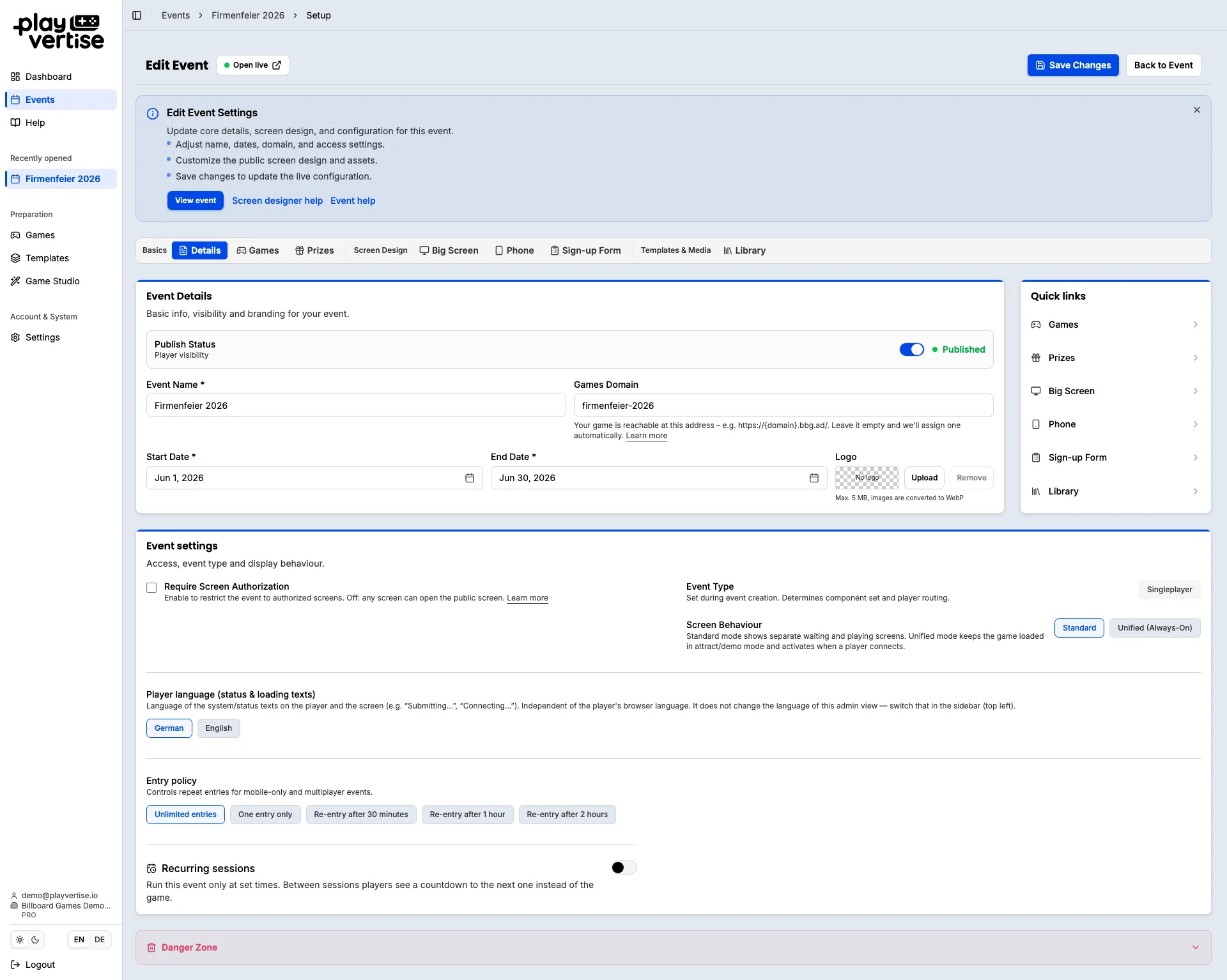Select Unified (Always-On) screen behaviour
The height and width of the screenshot is (980, 1227).
pyautogui.click(x=1155, y=628)
